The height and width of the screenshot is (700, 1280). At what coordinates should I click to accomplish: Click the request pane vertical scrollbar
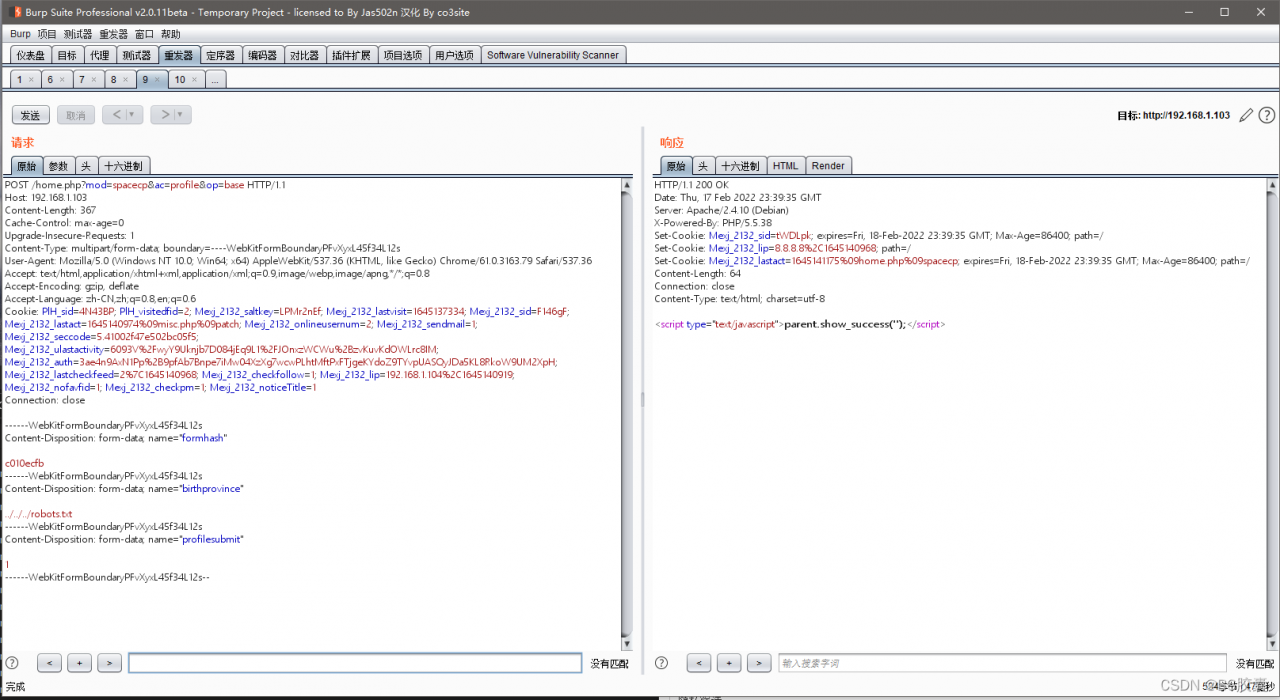pos(627,414)
